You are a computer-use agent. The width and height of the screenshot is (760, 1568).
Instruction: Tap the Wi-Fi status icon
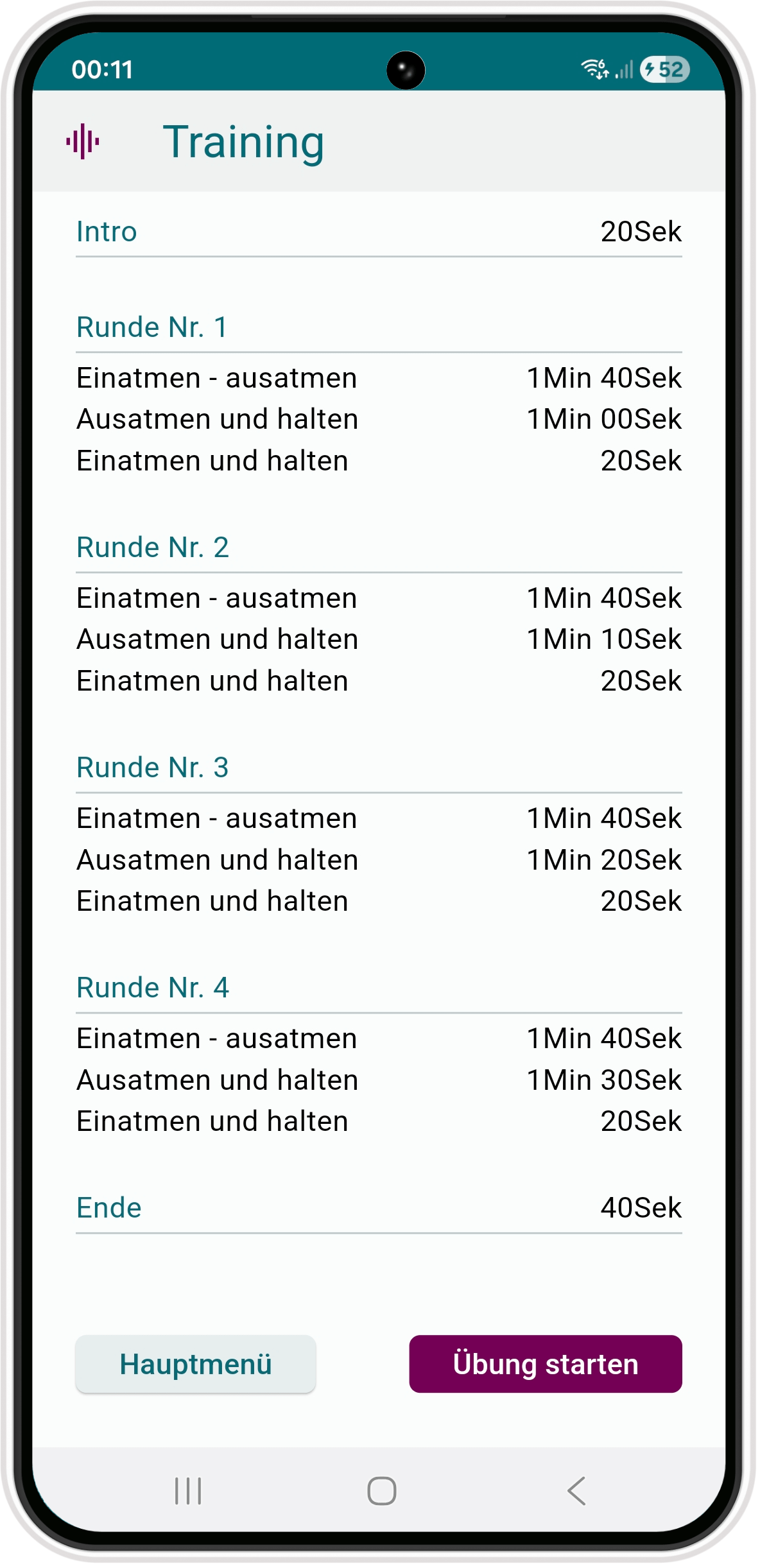pyautogui.click(x=594, y=69)
